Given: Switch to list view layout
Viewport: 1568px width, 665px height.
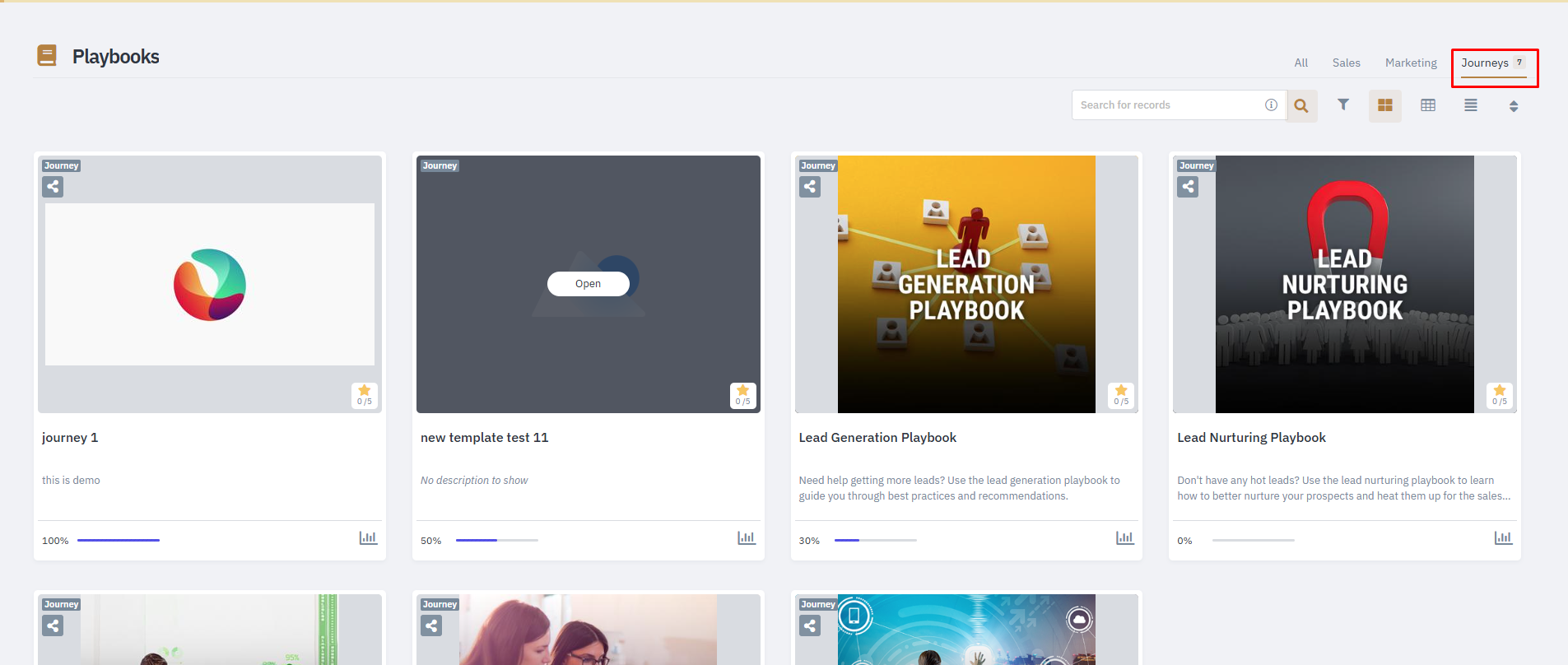Looking at the screenshot, I should 1471,105.
